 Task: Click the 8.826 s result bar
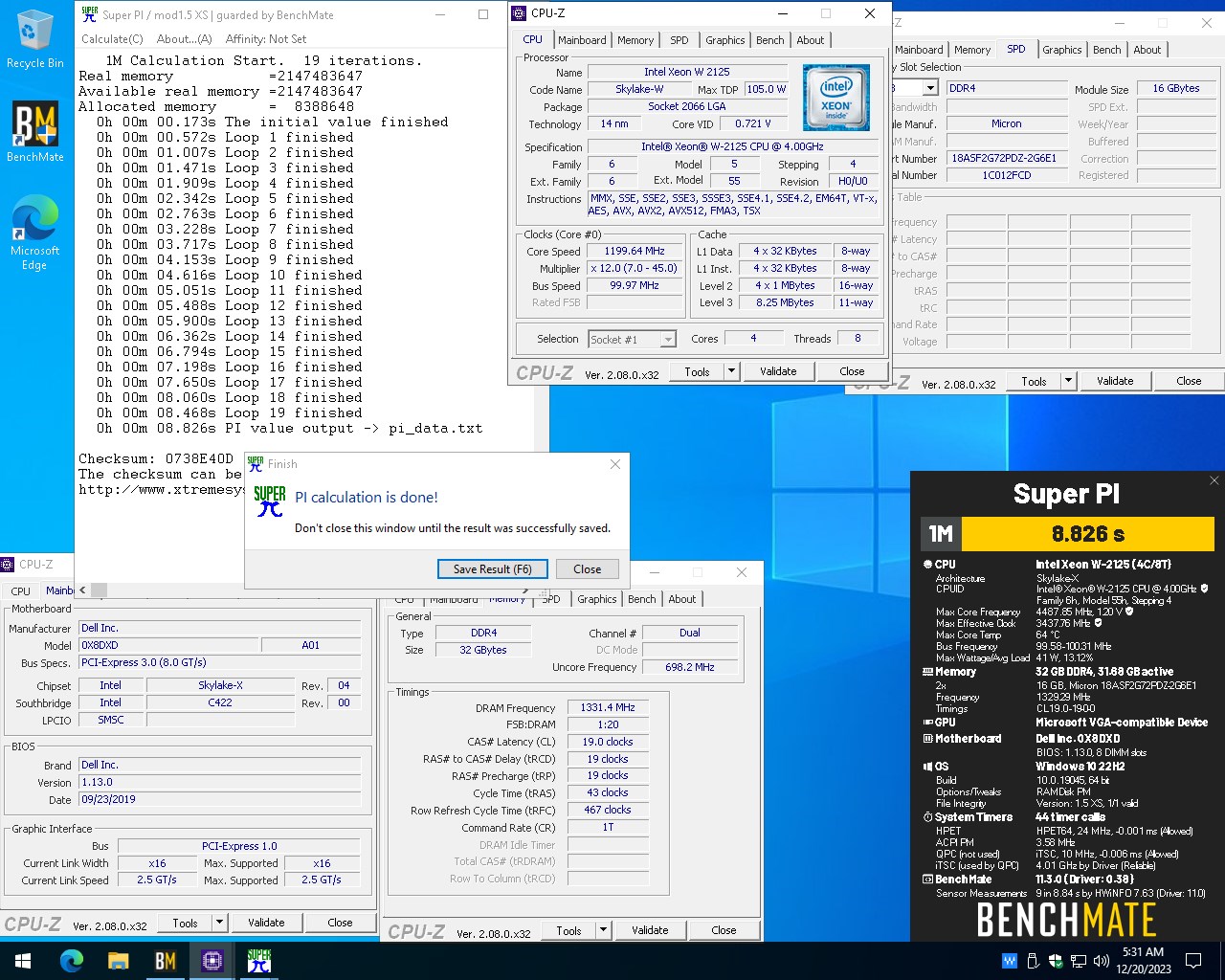(x=1088, y=534)
